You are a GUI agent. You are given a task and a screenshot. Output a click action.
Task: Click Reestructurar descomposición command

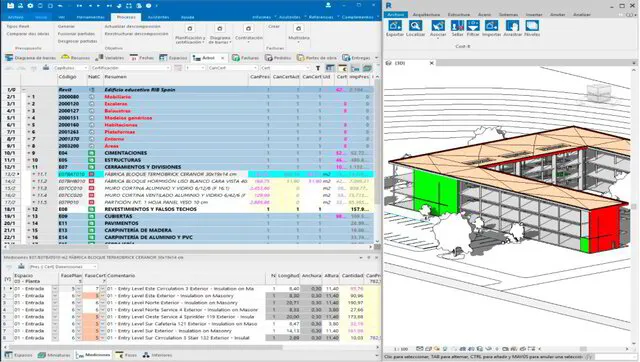coord(136,34)
